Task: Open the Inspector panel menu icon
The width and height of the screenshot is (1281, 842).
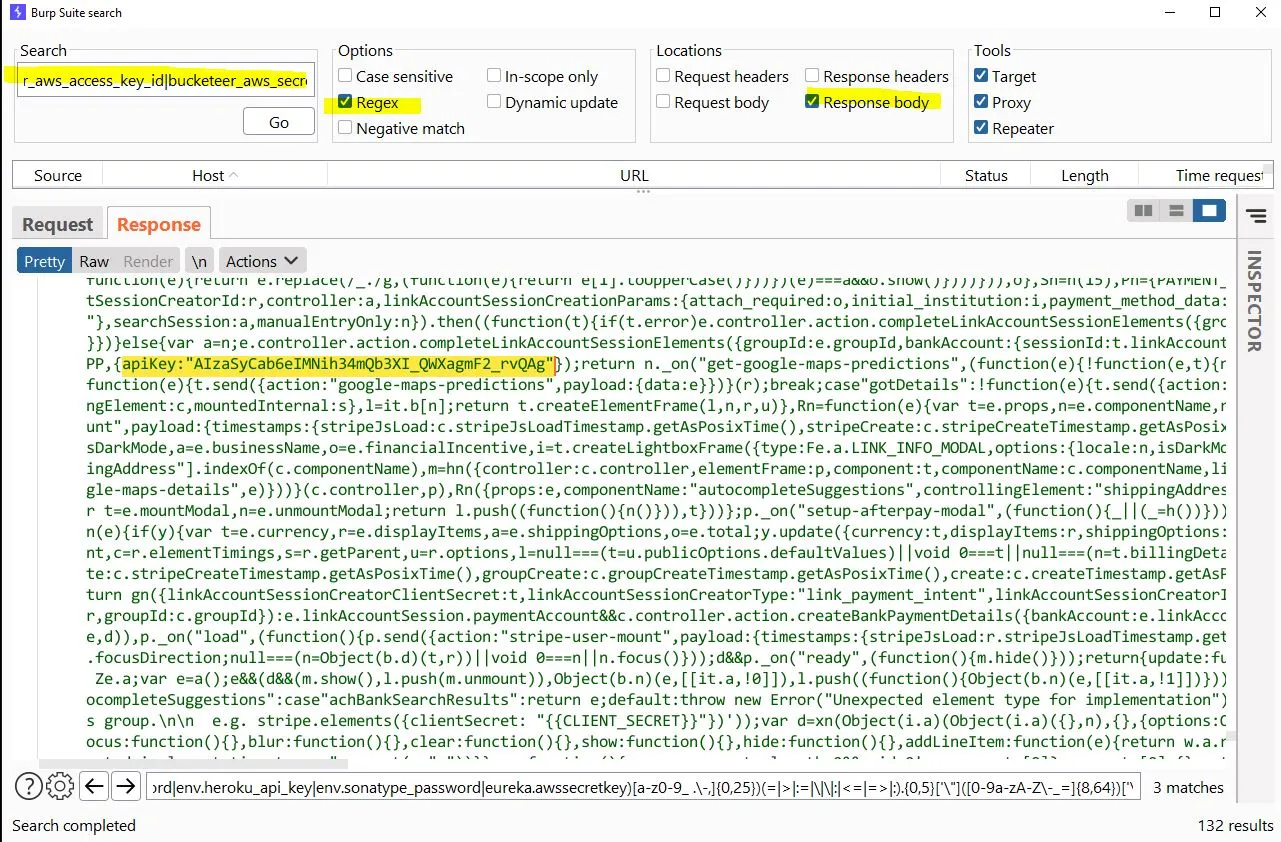Action: coord(1257,216)
